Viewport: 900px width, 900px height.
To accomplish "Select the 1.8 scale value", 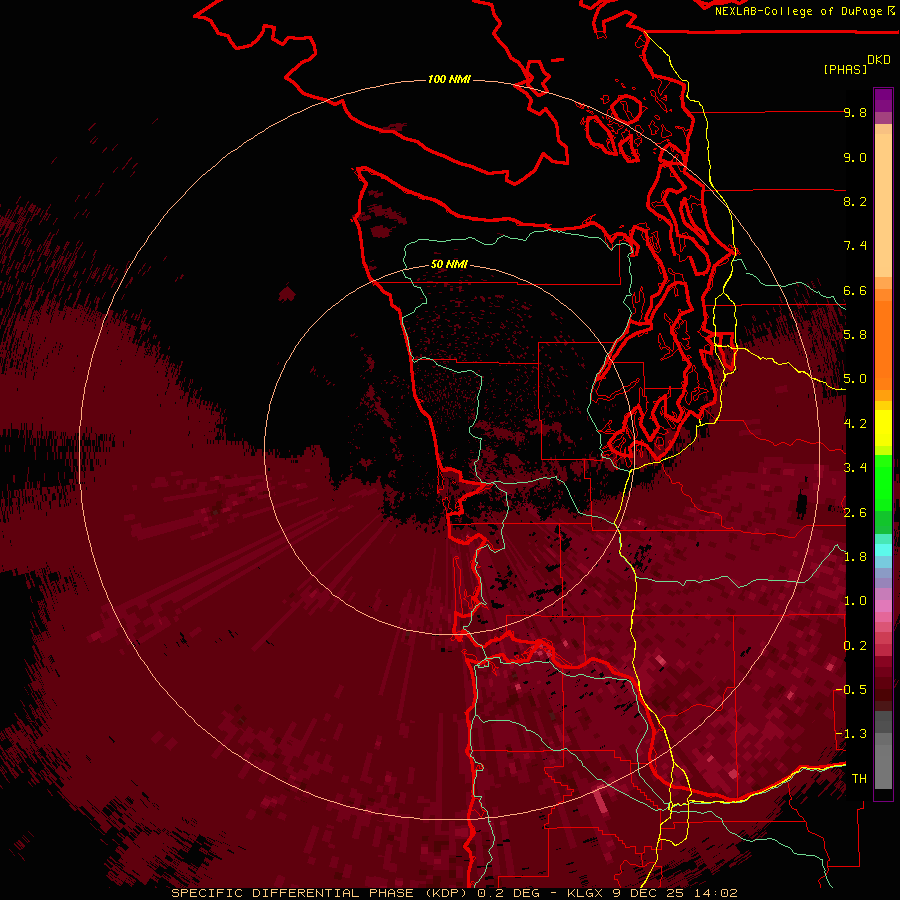I will pos(855,557).
